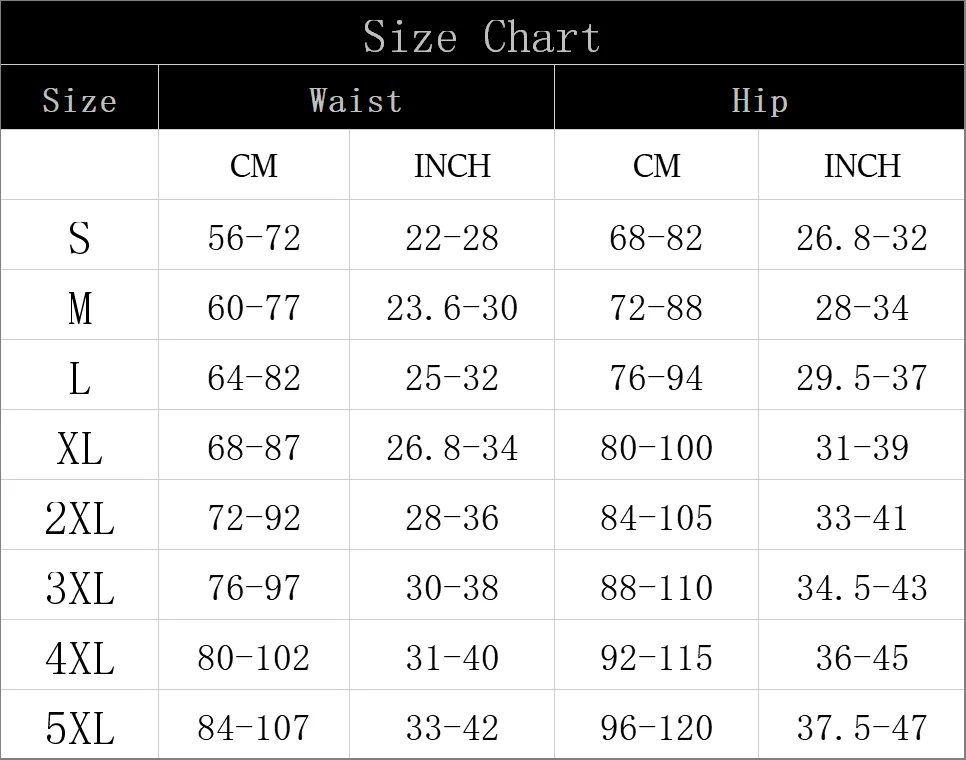Click the 2XL size label
This screenshot has height=760, width=966.
pos(79,518)
